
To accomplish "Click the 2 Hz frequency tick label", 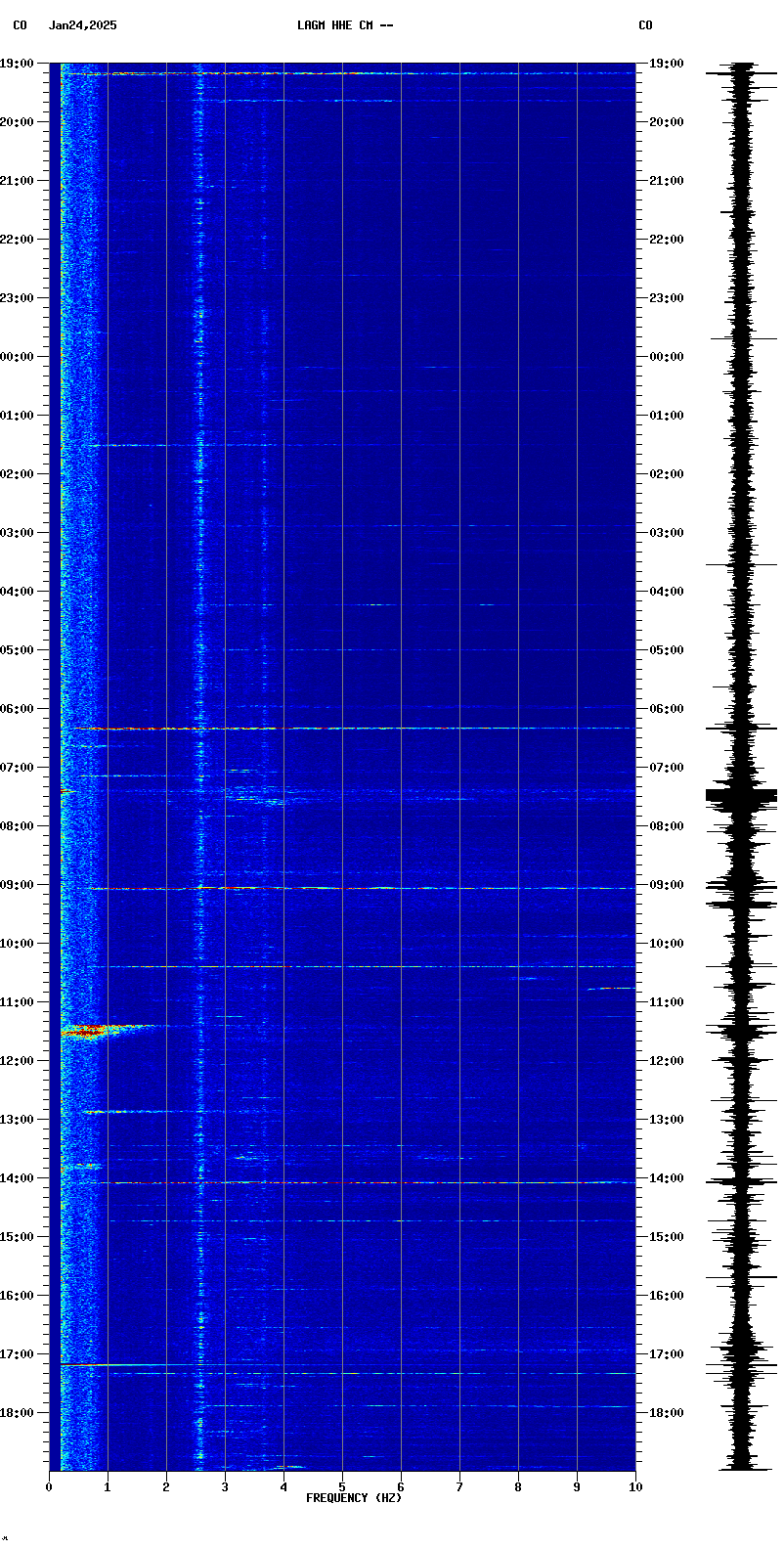I will click(166, 1487).
